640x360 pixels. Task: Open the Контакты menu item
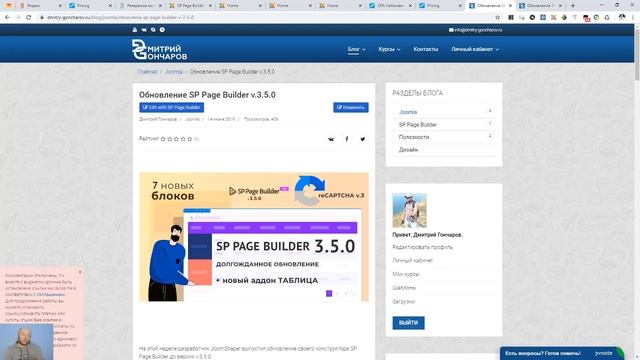[x=426, y=49]
